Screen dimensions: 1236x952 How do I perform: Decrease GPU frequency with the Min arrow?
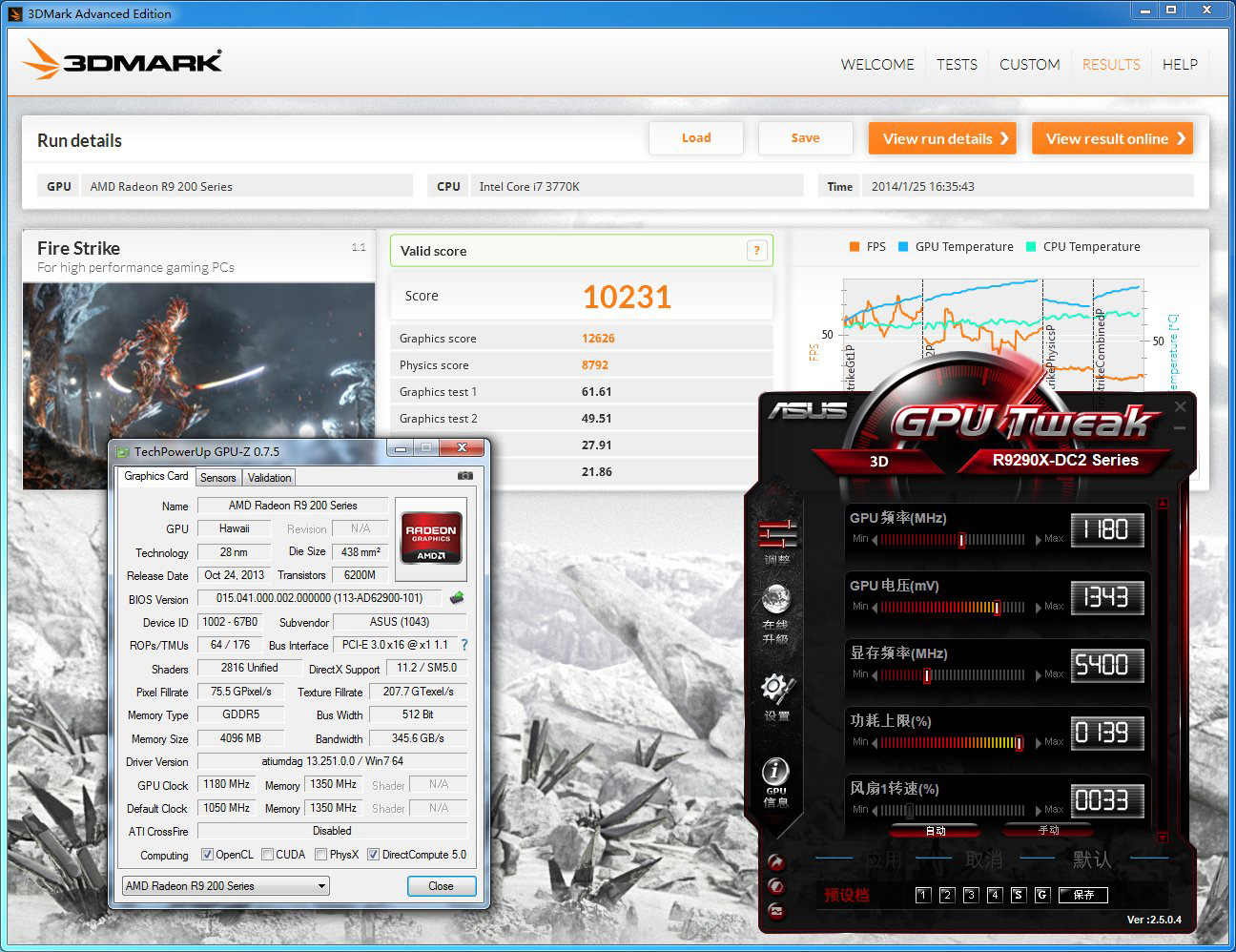[x=875, y=540]
